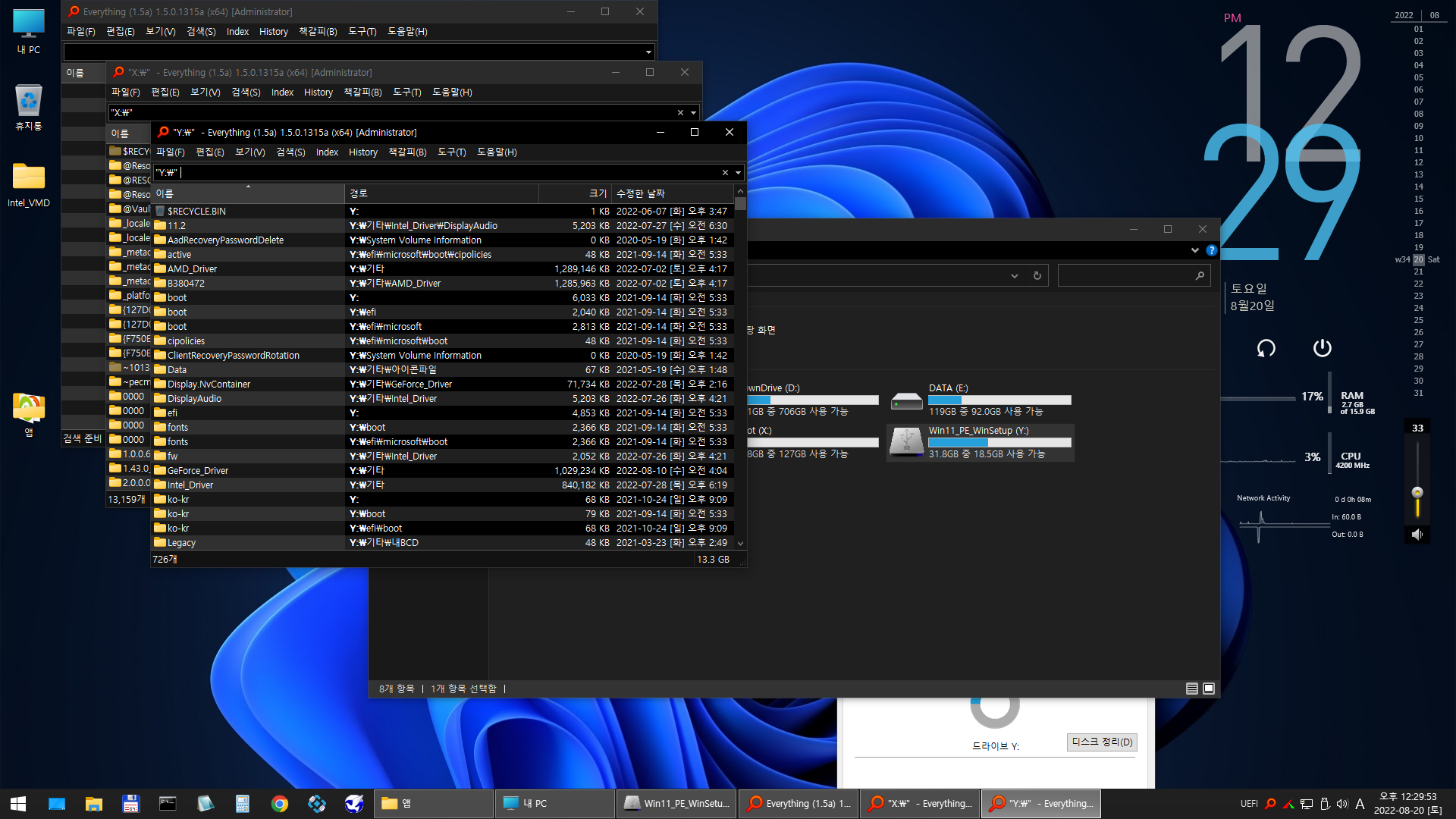Click the Explorer help question mark icon
1456x819 pixels.
[1211, 250]
